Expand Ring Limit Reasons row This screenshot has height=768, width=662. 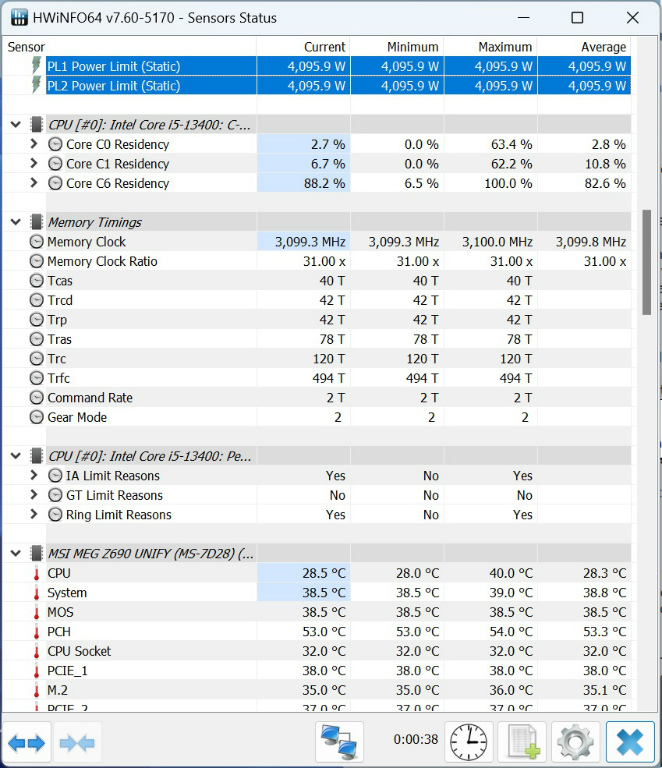[33, 515]
